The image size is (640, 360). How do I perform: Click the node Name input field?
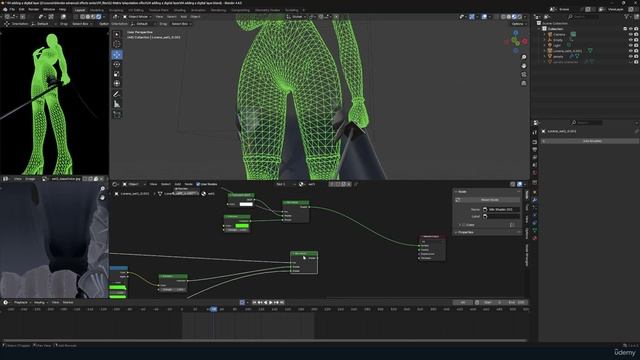(x=501, y=209)
